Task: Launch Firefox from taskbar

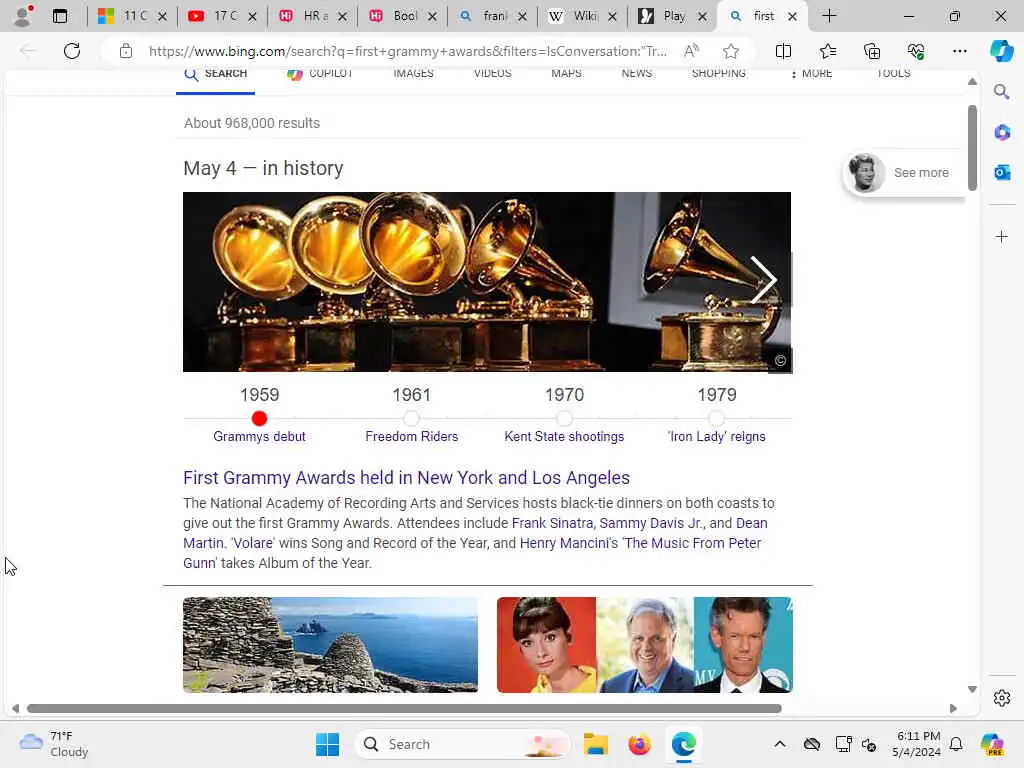Action: 639,744
